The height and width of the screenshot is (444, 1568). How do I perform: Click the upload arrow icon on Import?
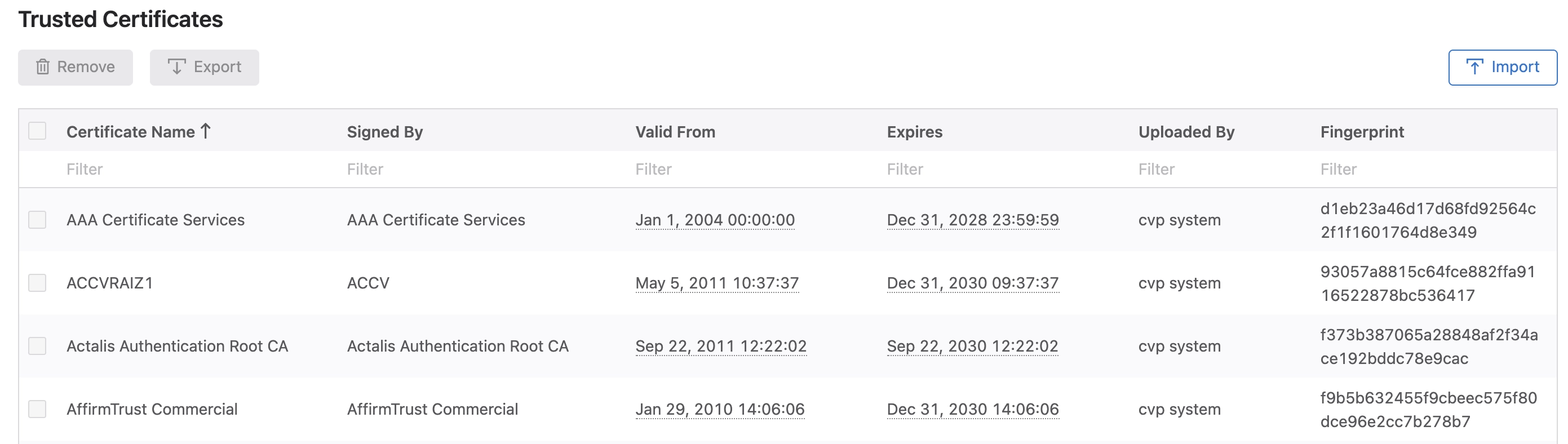pos(1474,67)
